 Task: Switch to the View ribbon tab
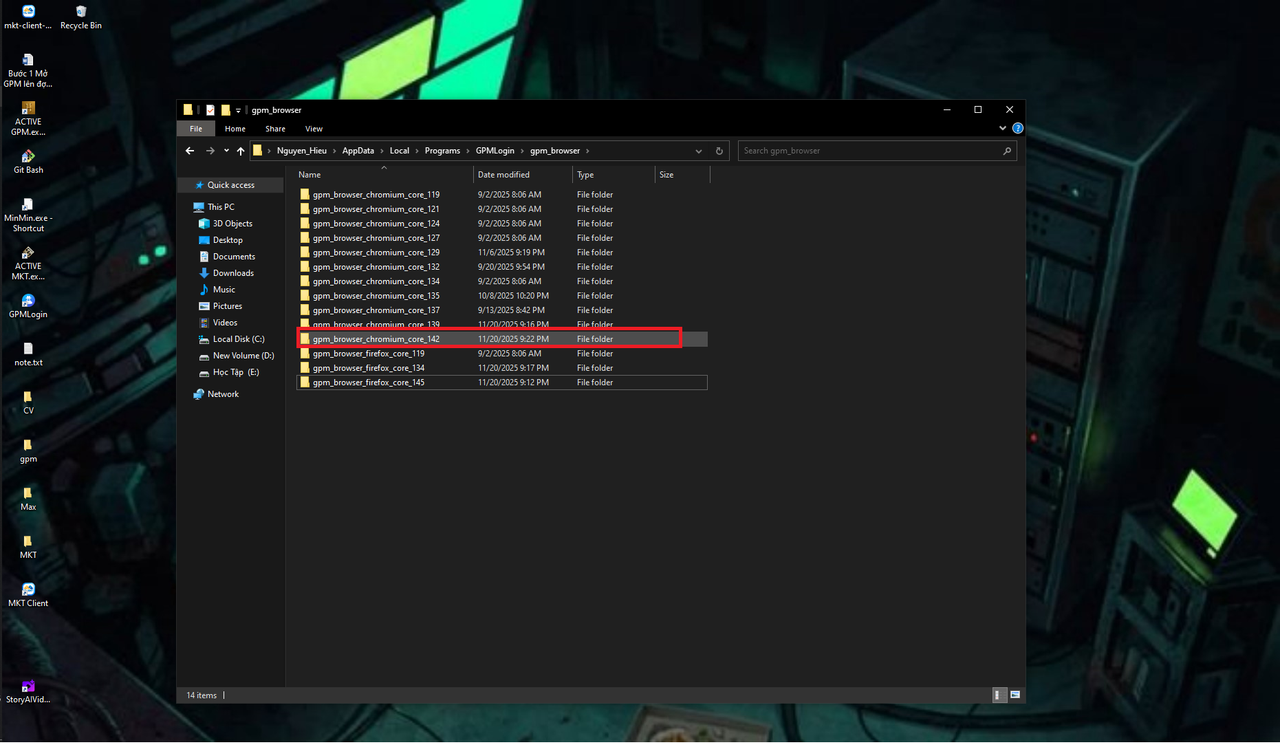[x=314, y=129]
